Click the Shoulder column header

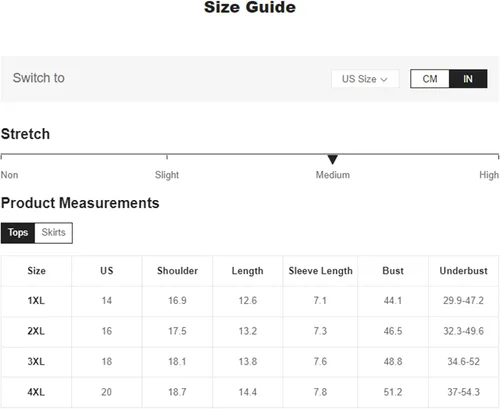tap(177, 271)
